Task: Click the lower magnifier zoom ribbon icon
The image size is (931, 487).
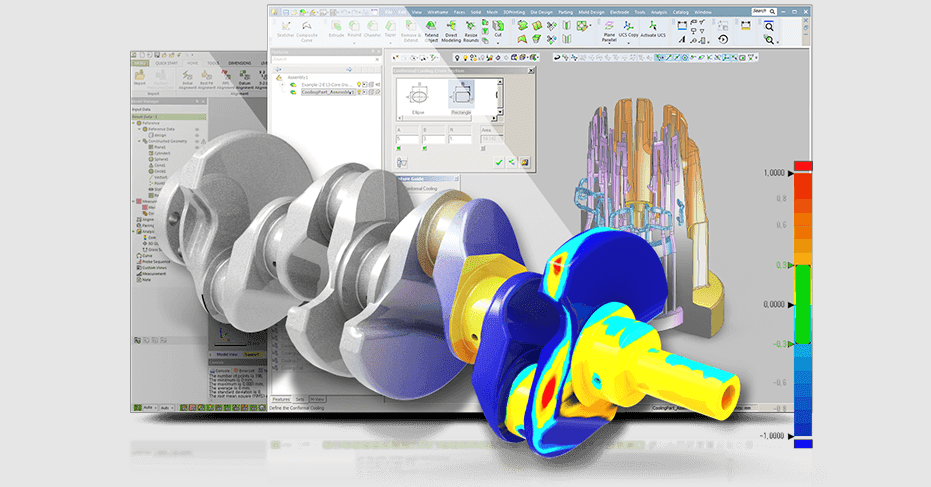Action: (769, 40)
